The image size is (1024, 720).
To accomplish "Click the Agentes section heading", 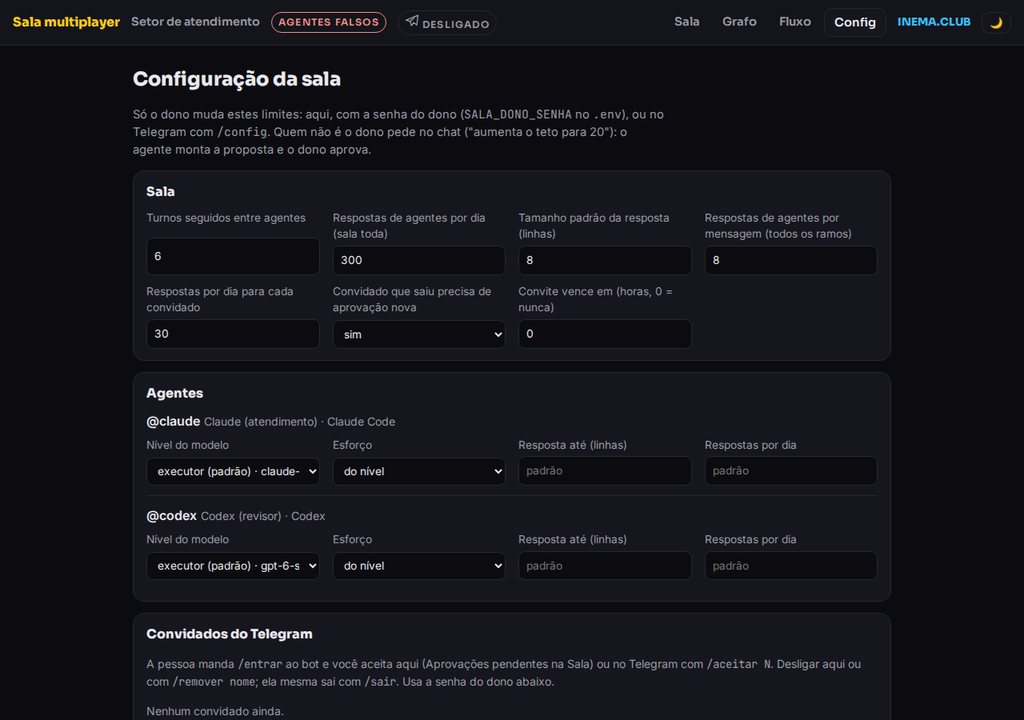I will 174,393.
